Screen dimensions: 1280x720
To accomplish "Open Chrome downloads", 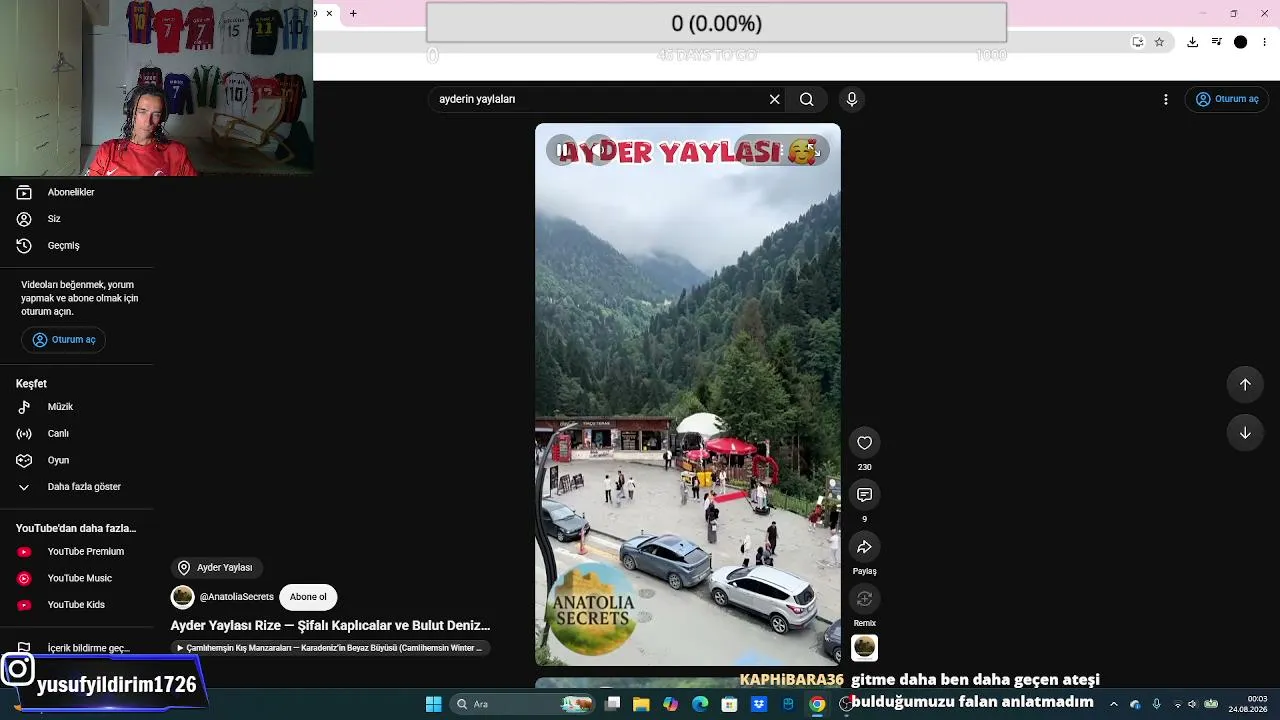I will [x=1192, y=42].
